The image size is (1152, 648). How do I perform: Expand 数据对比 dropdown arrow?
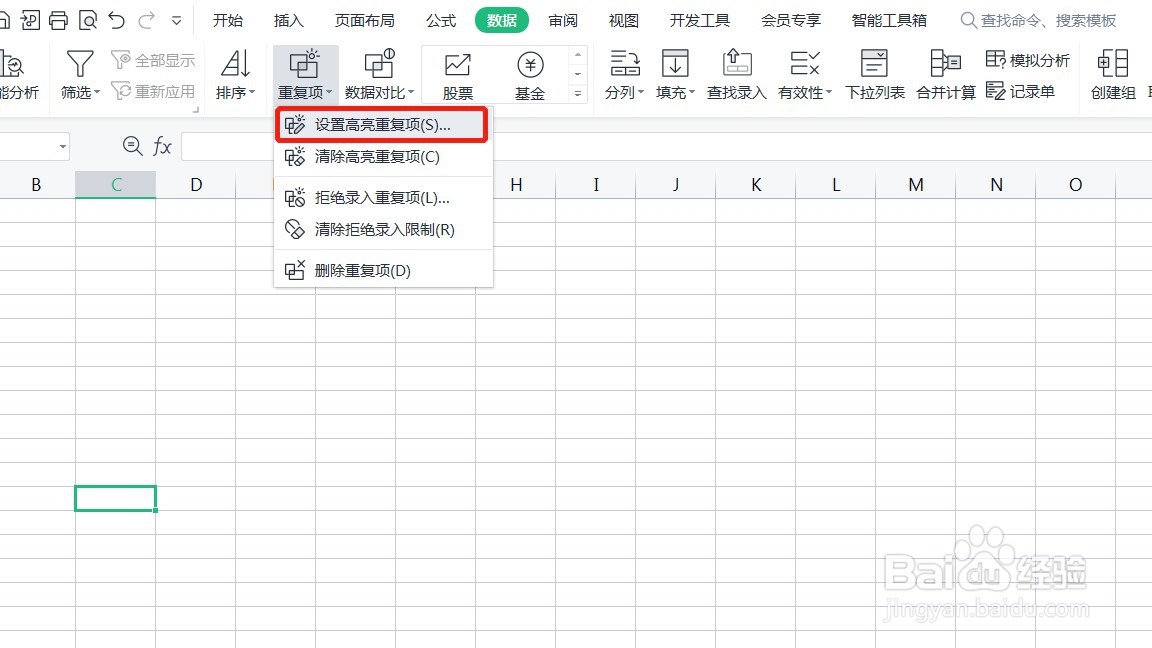(411, 93)
